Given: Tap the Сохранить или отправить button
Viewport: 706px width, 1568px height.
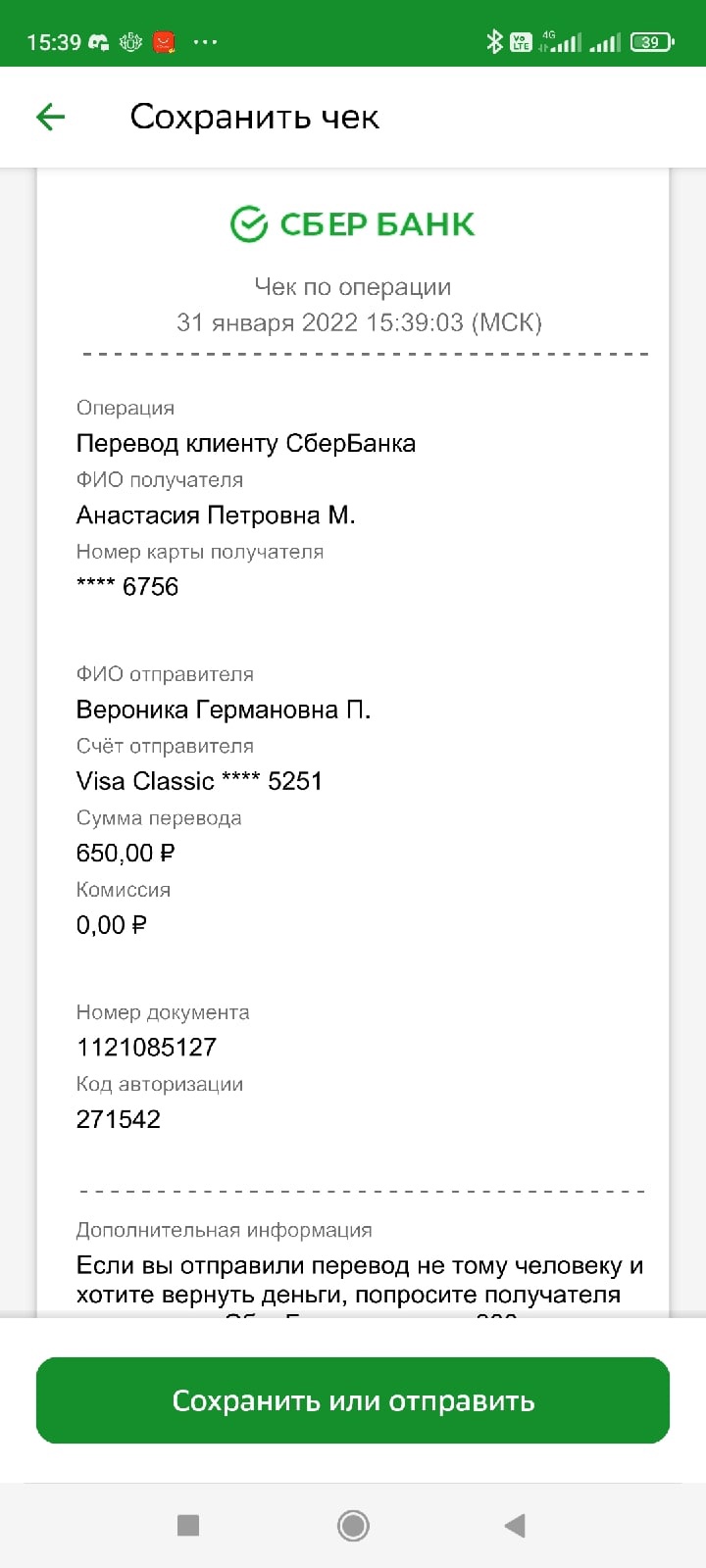Looking at the screenshot, I should click(353, 1400).
